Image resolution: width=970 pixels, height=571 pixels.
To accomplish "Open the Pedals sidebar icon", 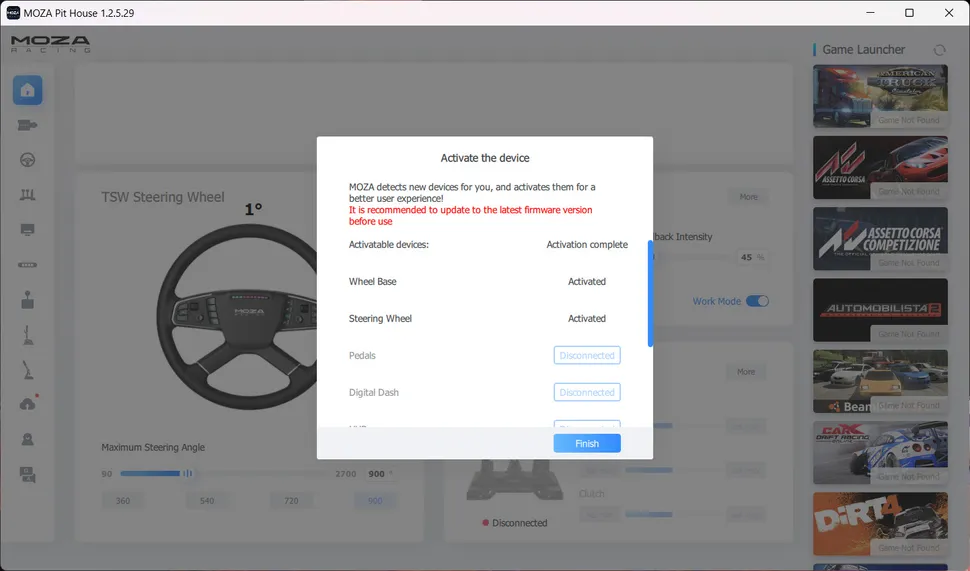I will pyautogui.click(x=27, y=195).
